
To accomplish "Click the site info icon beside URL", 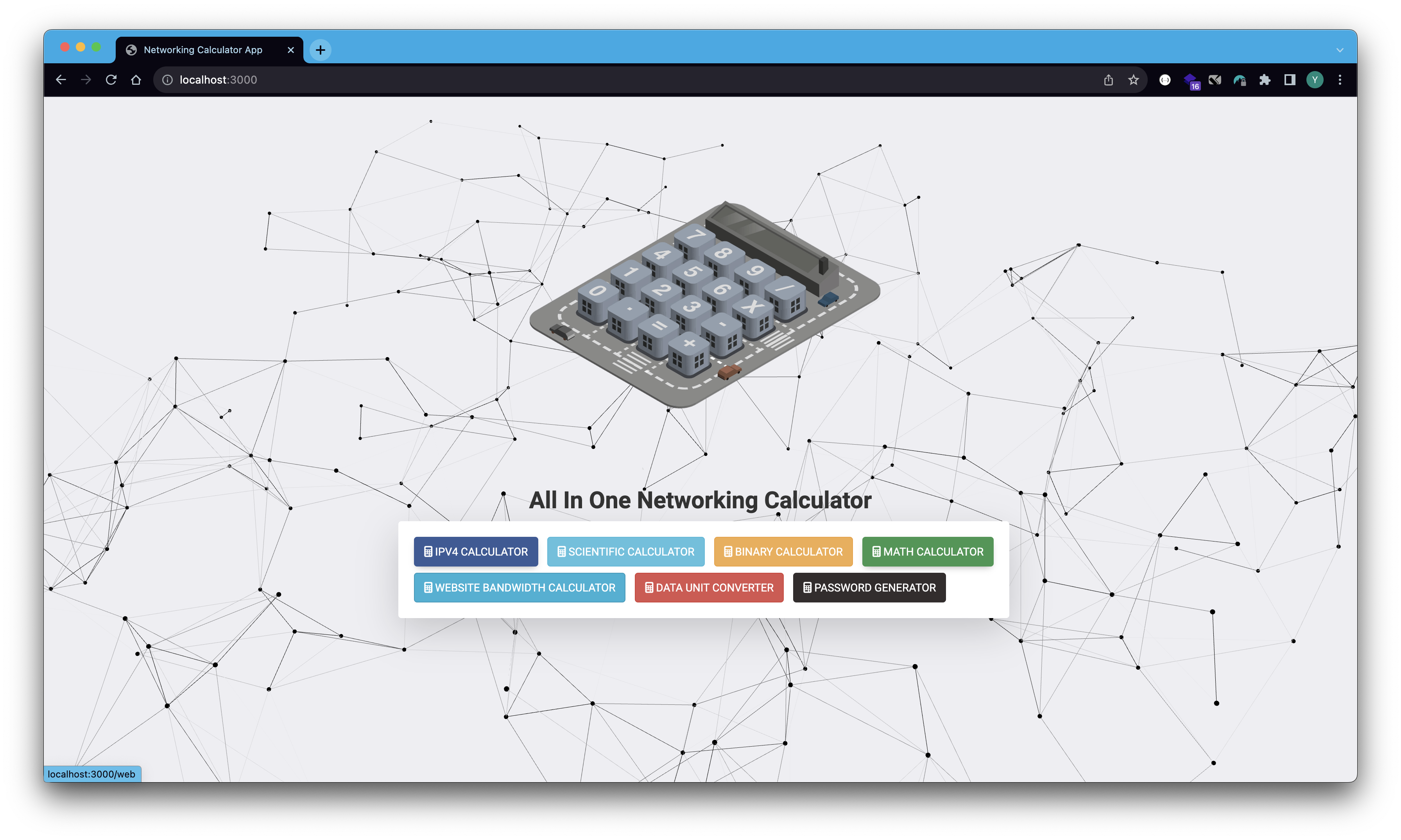I will [168, 80].
